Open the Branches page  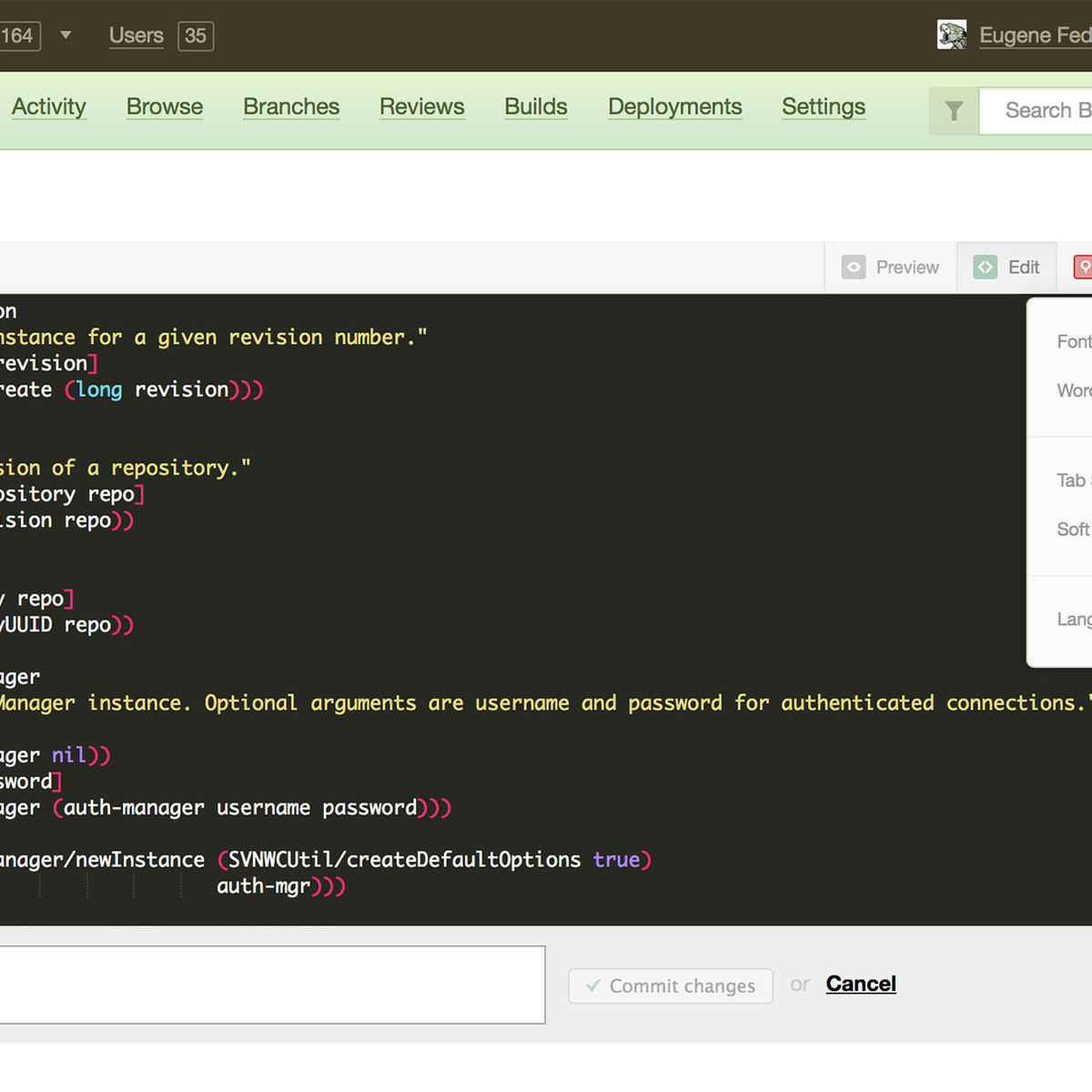pyautogui.click(x=291, y=106)
